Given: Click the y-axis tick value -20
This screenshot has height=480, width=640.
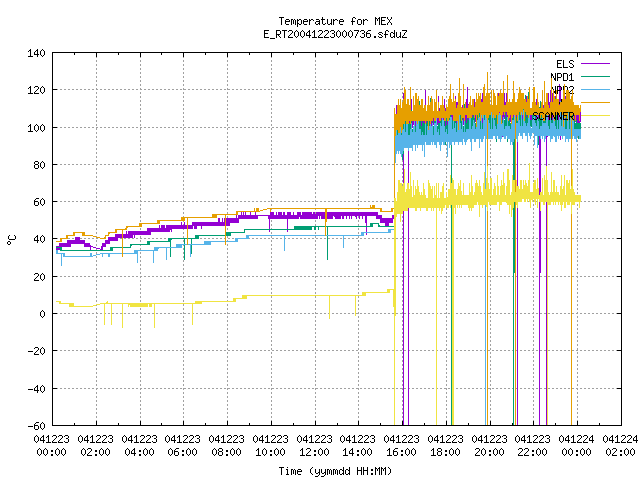Looking at the screenshot, I should pyautogui.click(x=36, y=351).
